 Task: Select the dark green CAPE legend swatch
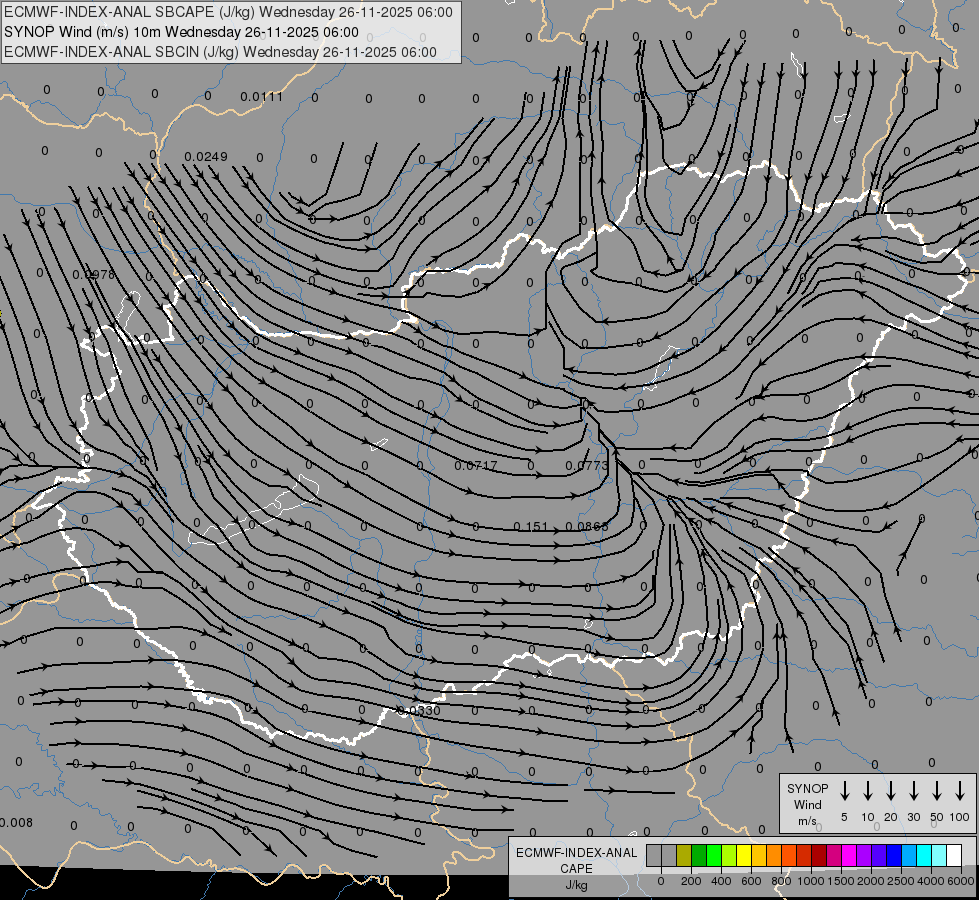coord(699,855)
